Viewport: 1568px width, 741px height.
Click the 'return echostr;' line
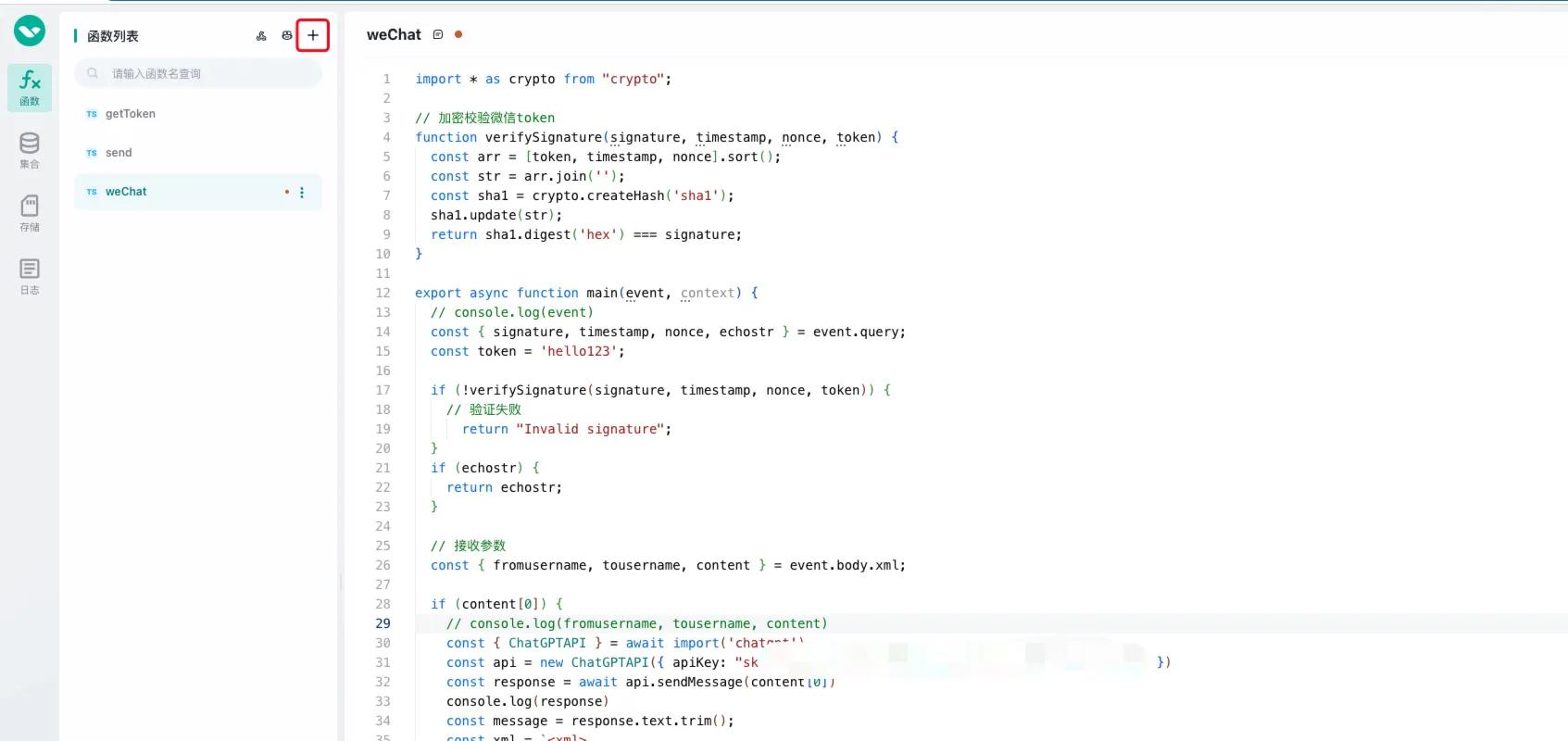(x=504, y=487)
